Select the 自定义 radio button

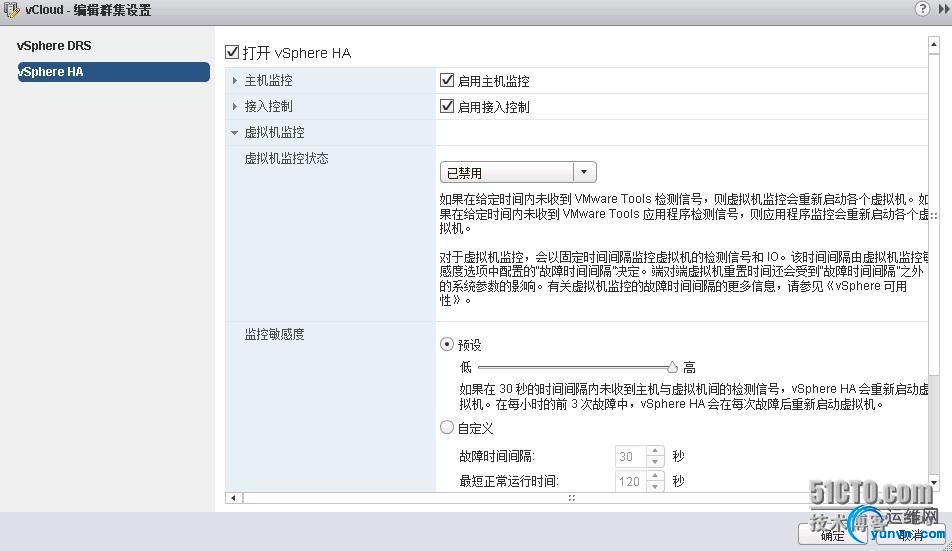click(447, 427)
